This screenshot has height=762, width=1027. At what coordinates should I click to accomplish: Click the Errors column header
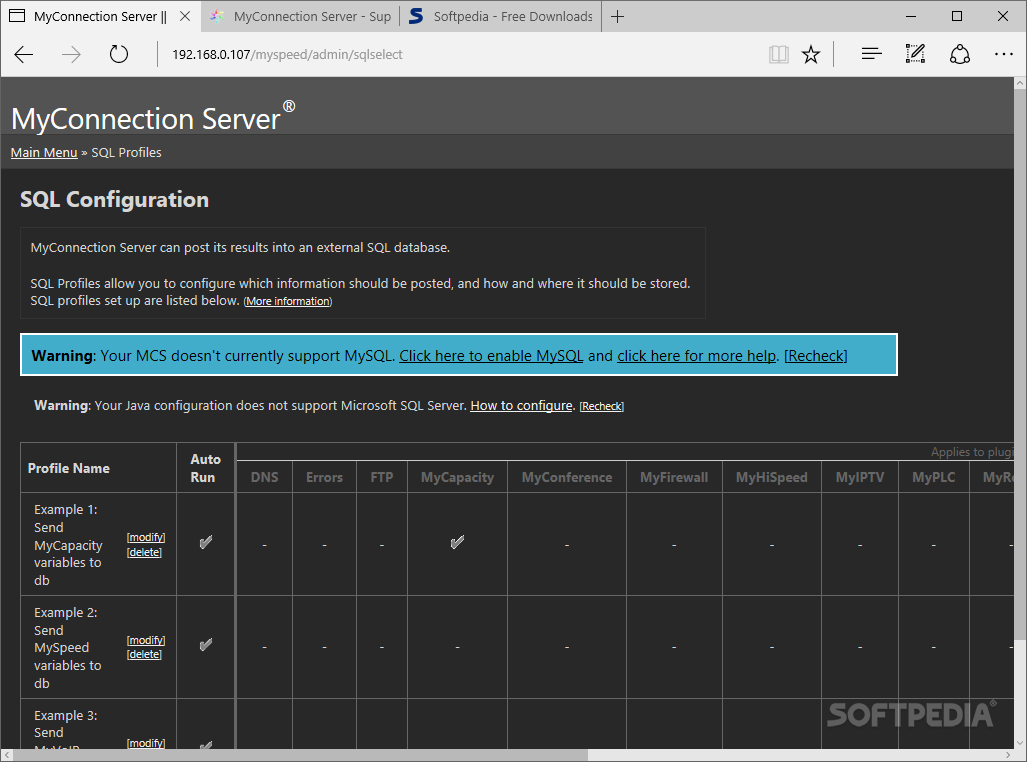tap(324, 478)
